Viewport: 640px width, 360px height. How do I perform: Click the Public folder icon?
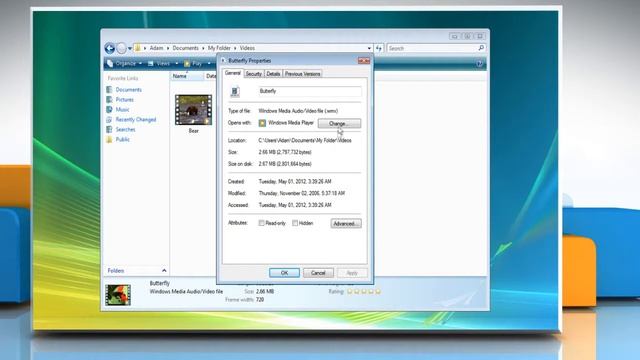(109, 140)
